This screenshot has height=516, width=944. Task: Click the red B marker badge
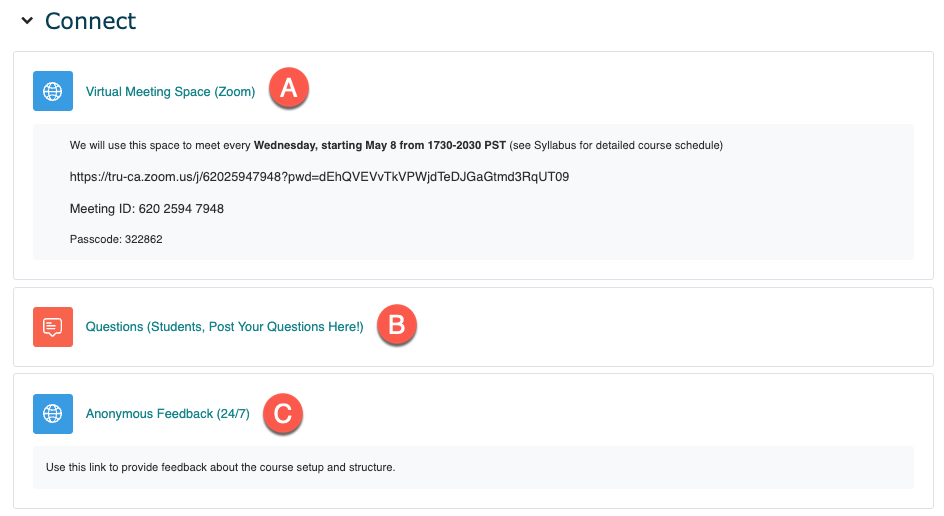pos(397,325)
